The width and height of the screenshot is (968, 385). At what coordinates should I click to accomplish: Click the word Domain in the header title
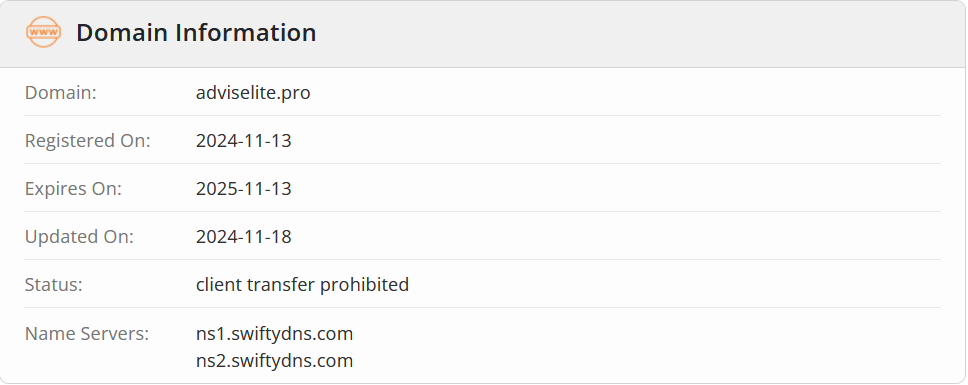pyautogui.click(x=122, y=33)
